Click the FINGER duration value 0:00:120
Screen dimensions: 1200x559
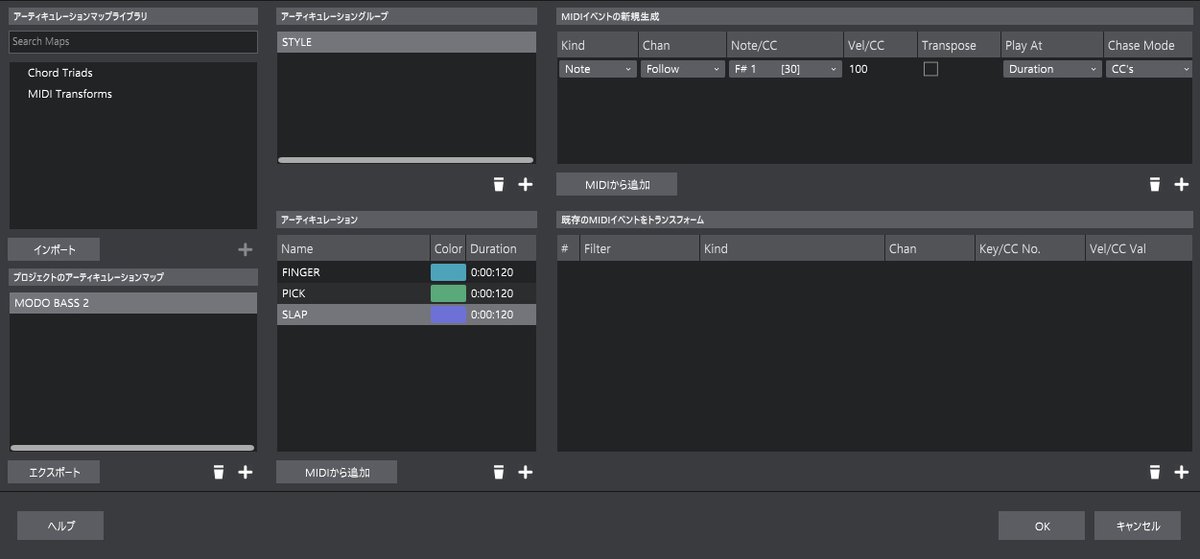(492, 272)
